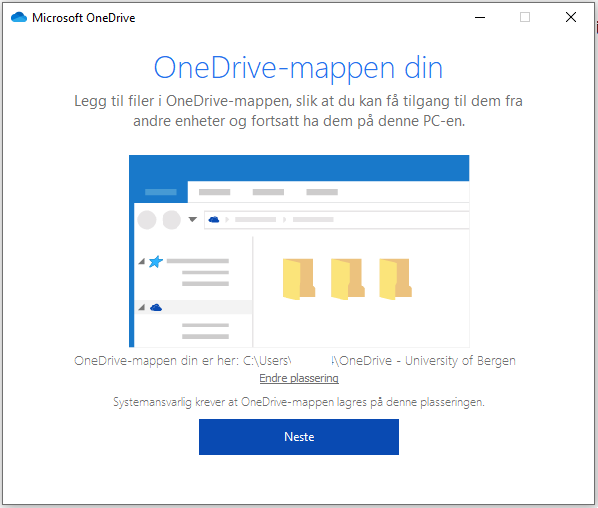The image size is (598, 508).
Task: Collapse the triangle next to the star
Action: pos(141,262)
